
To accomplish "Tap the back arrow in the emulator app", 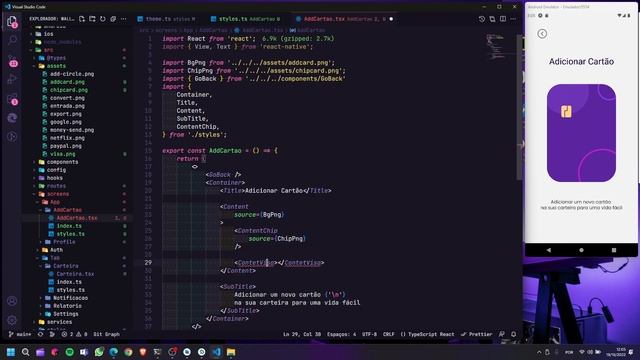I will (542, 34).
